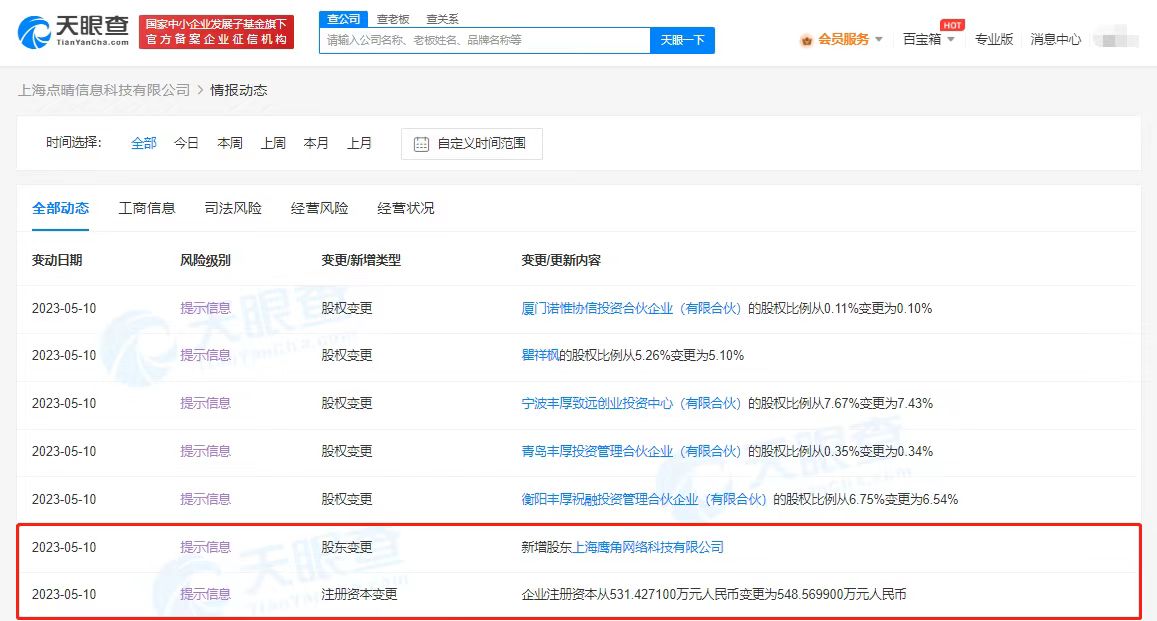Screen dimensions: 1157x621
Task: Select the 查关系 search tab
Action: (443, 19)
